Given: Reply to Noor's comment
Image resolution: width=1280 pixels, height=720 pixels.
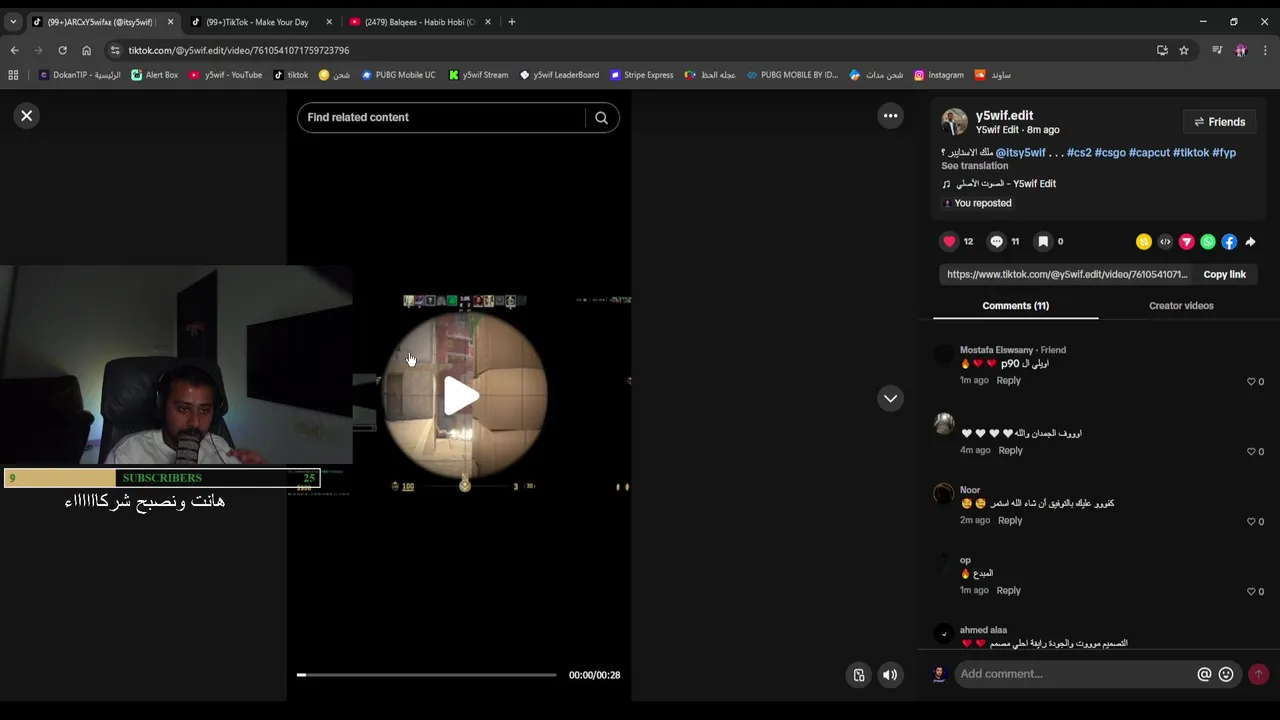Looking at the screenshot, I should 1010,521.
